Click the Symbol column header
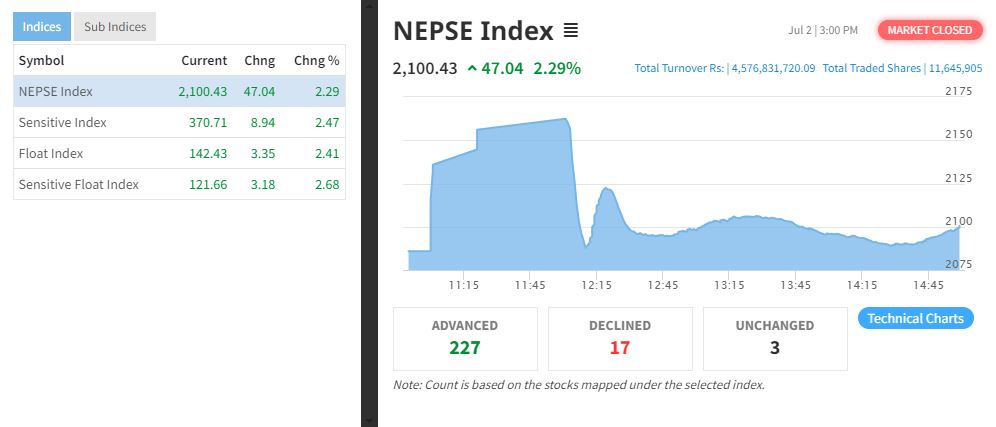996x427 pixels. pos(41,60)
